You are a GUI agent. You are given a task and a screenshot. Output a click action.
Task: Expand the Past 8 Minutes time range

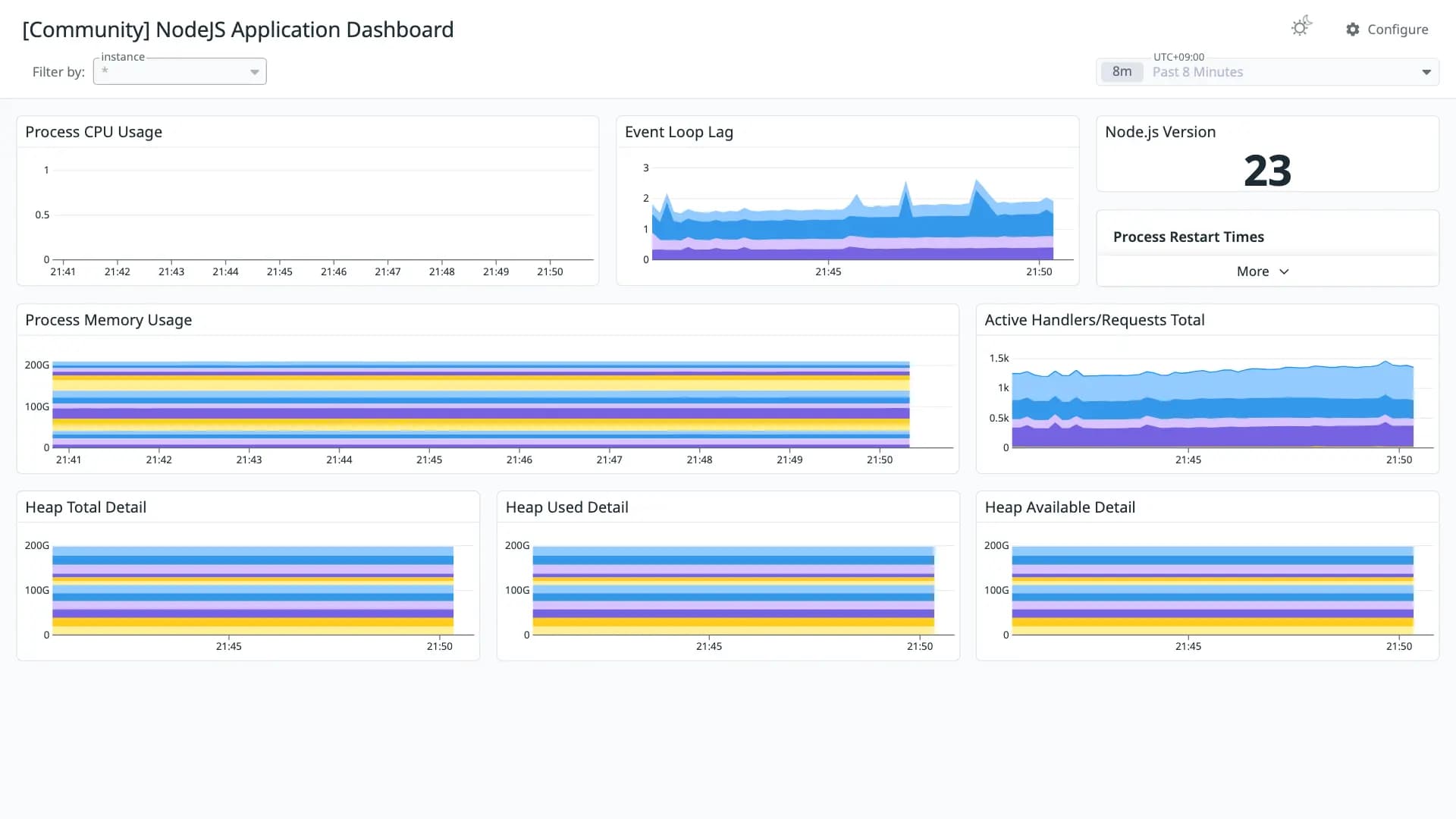pos(1267,72)
